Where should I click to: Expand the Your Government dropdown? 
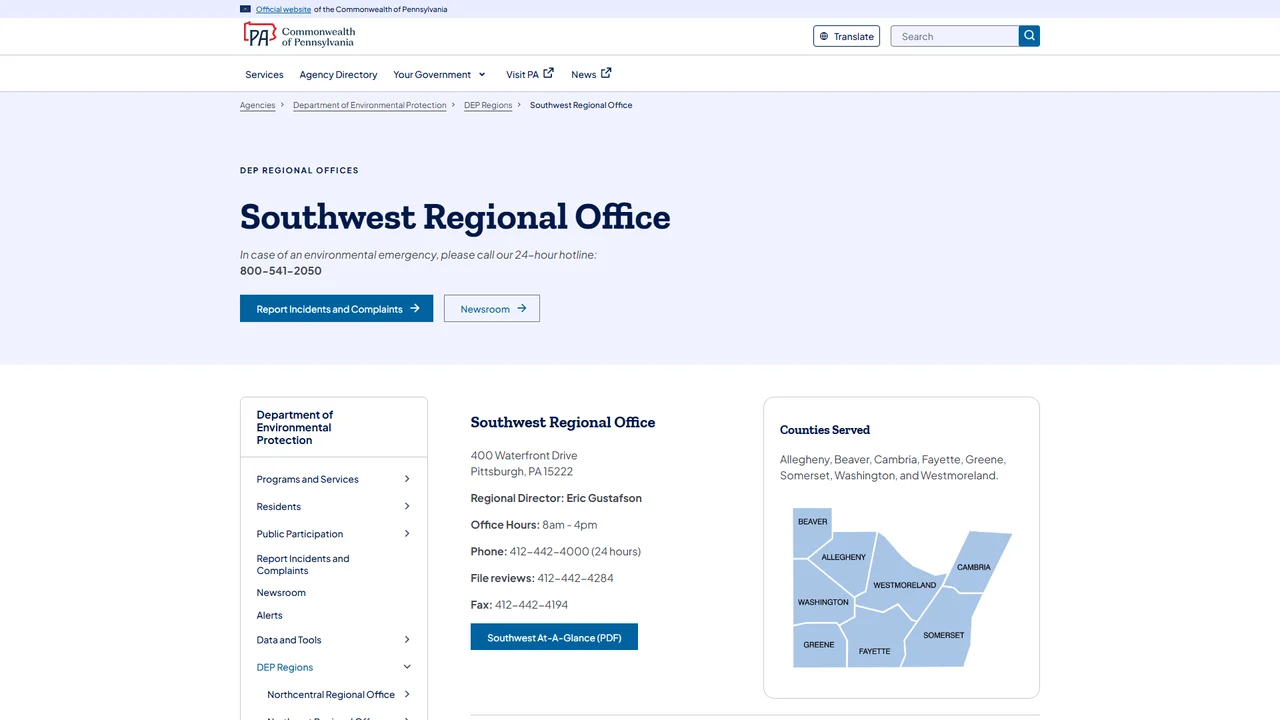pyautogui.click(x=439, y=74)
